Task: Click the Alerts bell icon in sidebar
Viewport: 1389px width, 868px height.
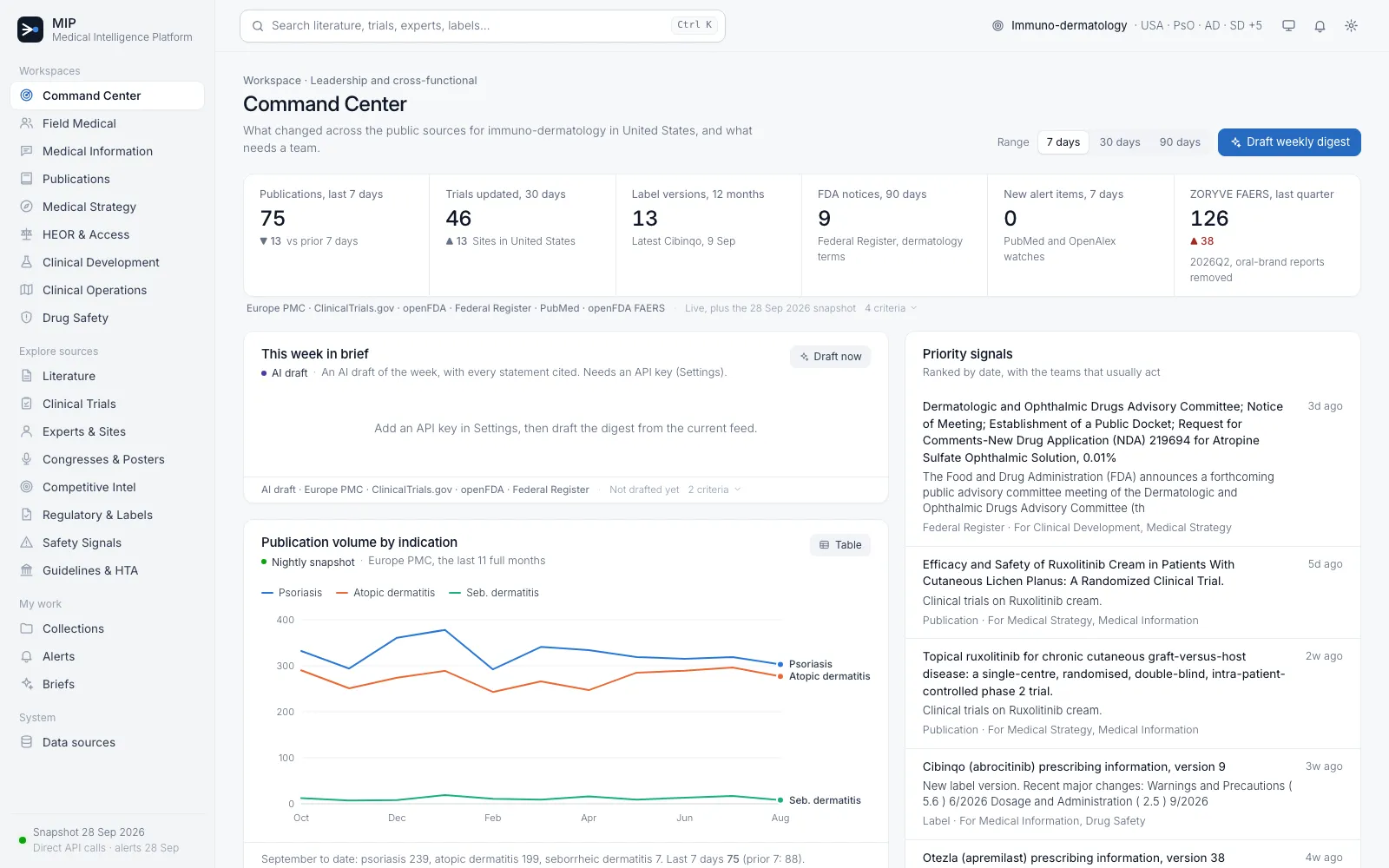Action: [27, 656]
